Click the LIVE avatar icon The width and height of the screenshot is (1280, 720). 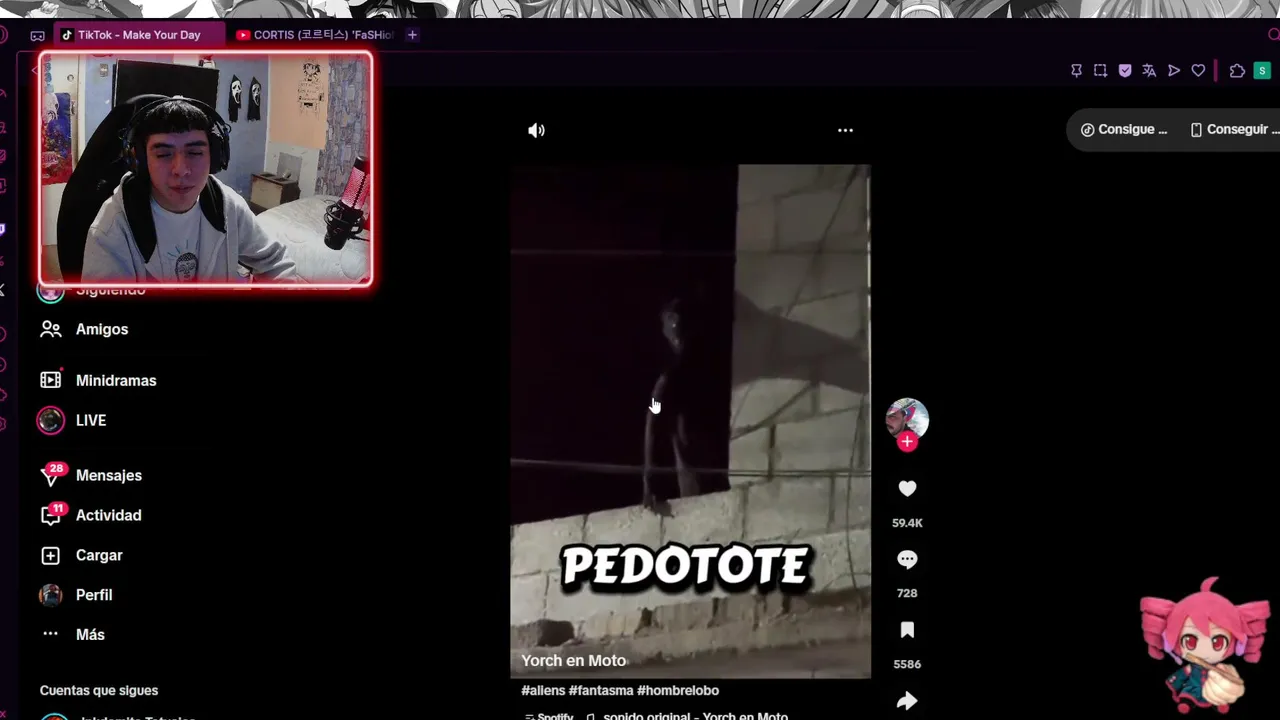[x=51, y=420]
